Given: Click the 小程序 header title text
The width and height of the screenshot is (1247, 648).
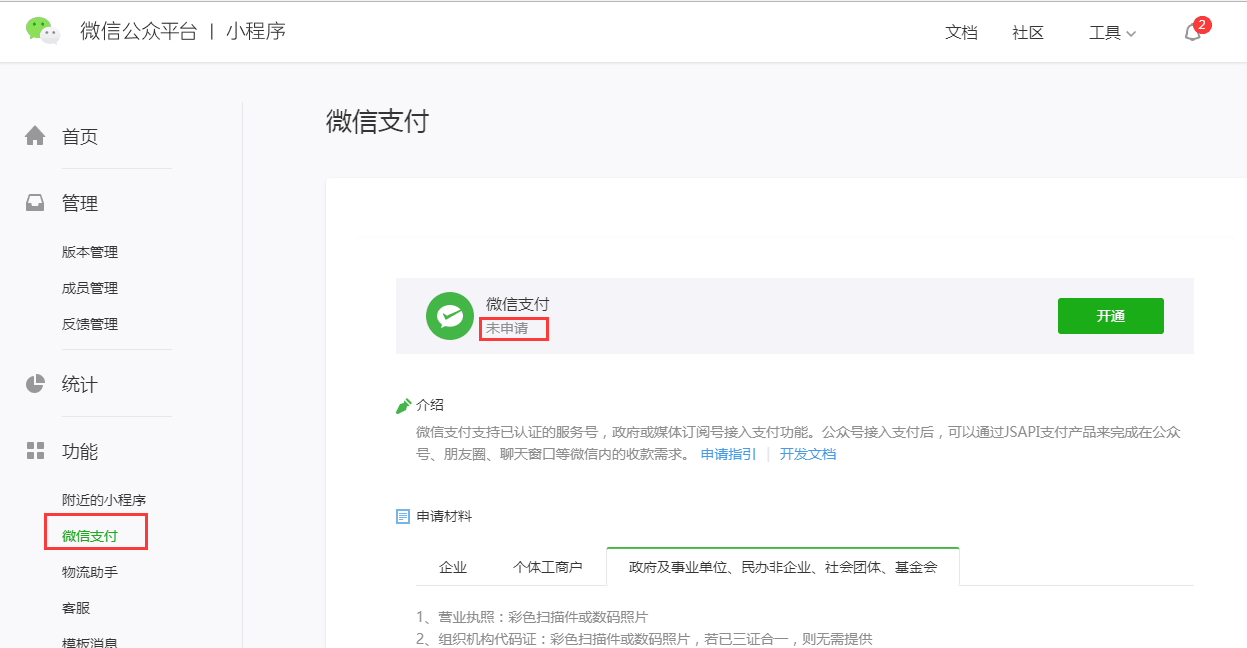Looking at the screenshot, I should pos(256,31).
